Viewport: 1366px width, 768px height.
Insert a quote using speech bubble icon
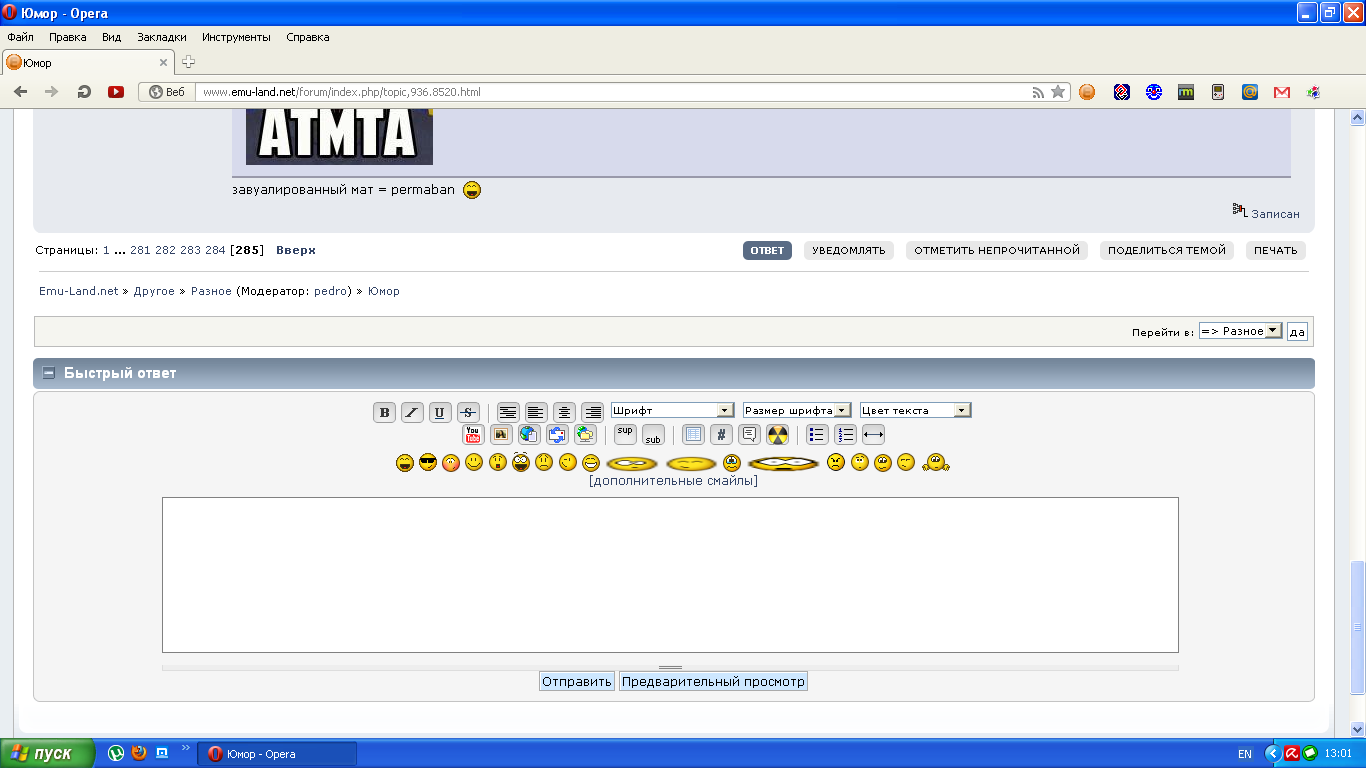(x=749, y=435)
